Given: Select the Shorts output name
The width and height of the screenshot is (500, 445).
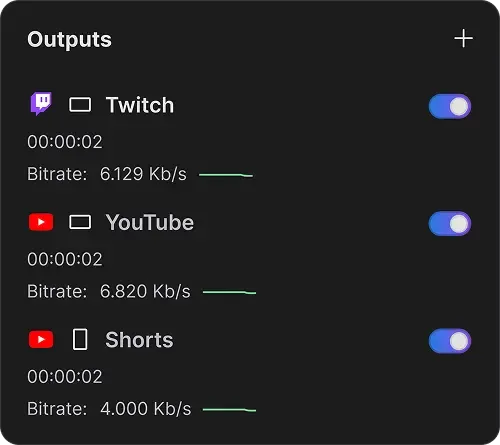Looking at the screenshot, I should tap(139, 340).
